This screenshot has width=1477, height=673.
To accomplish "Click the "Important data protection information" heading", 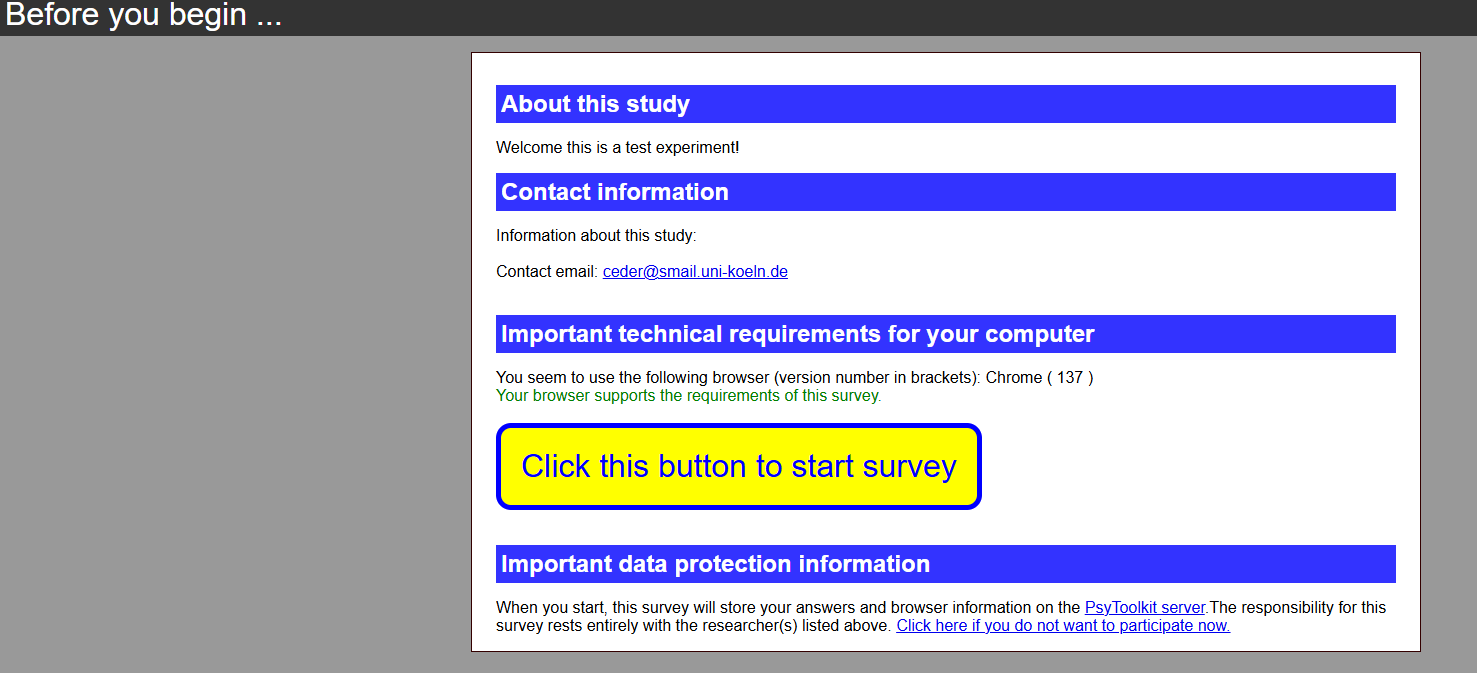I will (x=715, y=564).
